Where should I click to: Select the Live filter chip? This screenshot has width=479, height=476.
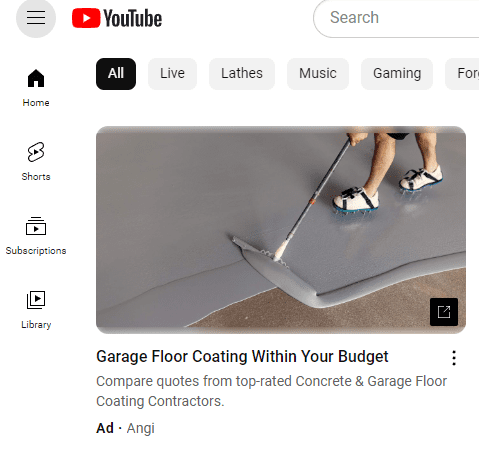(172, 74)
